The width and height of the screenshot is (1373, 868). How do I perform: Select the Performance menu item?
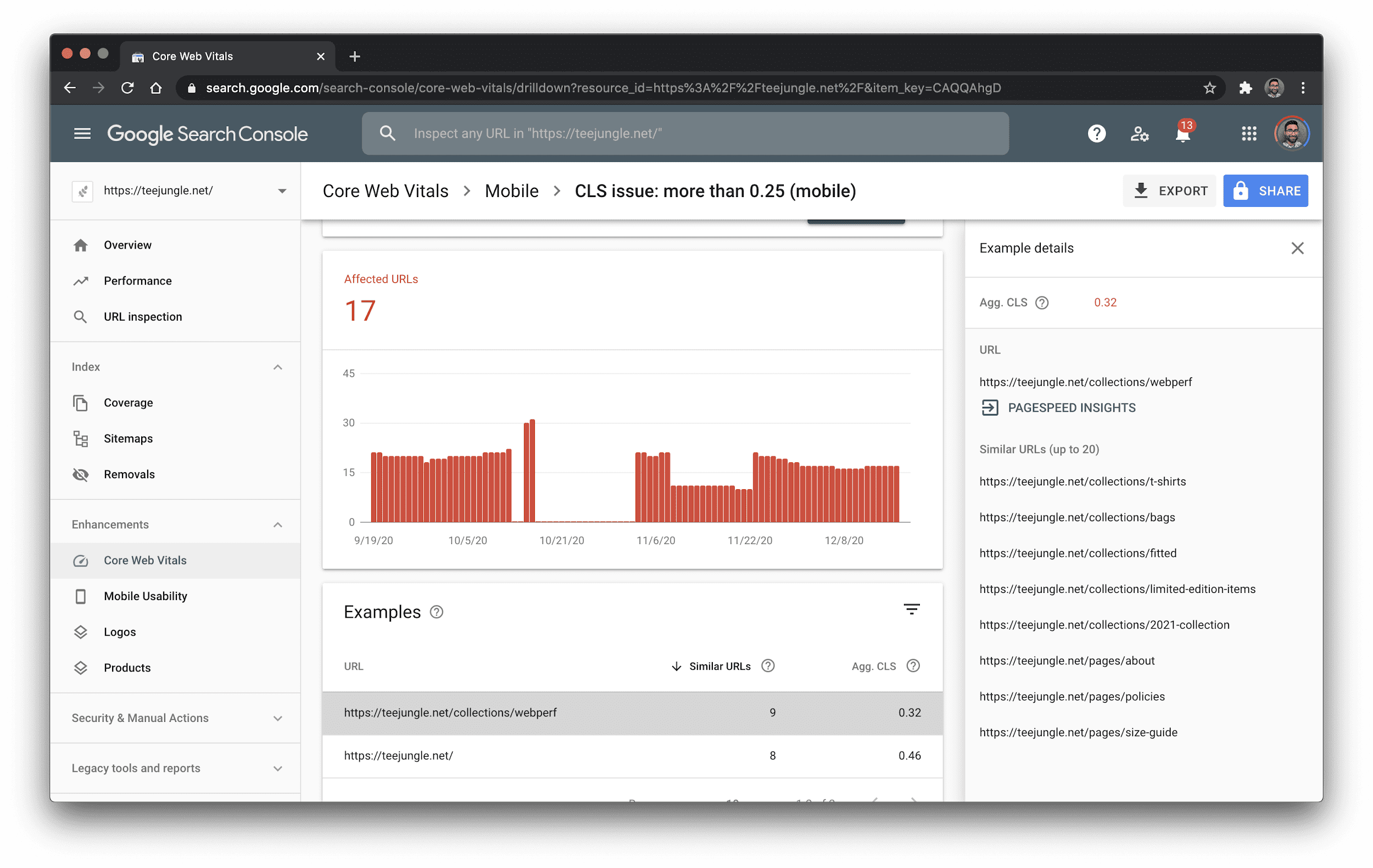point(137,280)
